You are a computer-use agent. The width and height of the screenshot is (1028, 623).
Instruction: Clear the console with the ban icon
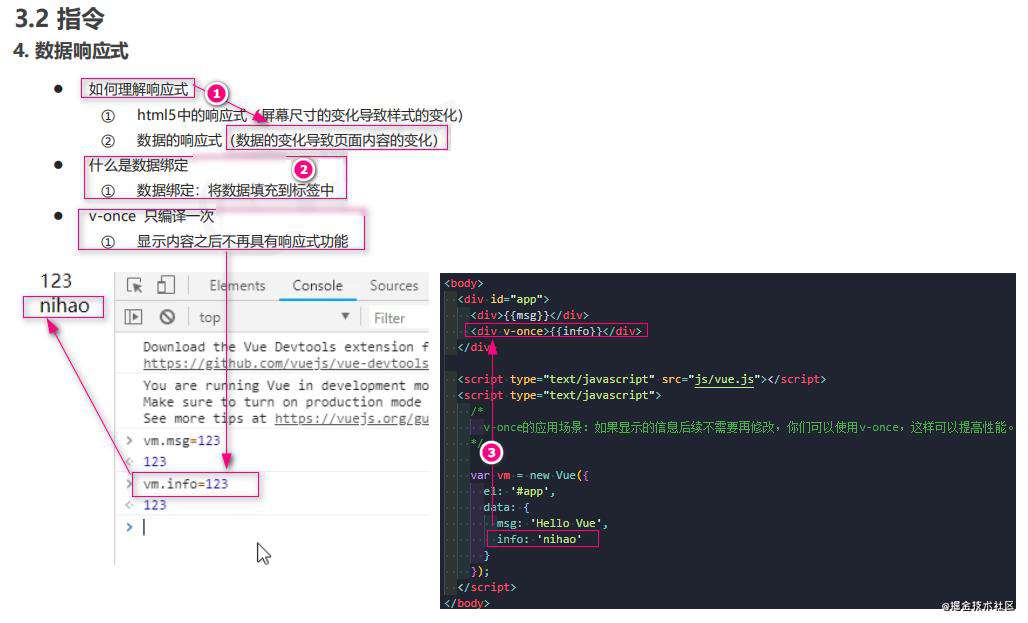[x=167, y=317]
